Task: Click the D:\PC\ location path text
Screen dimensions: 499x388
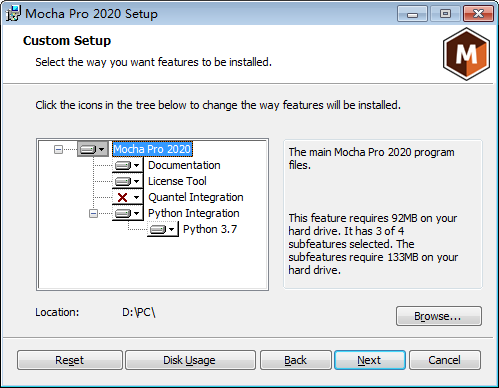Action: [x=139, y=312]
